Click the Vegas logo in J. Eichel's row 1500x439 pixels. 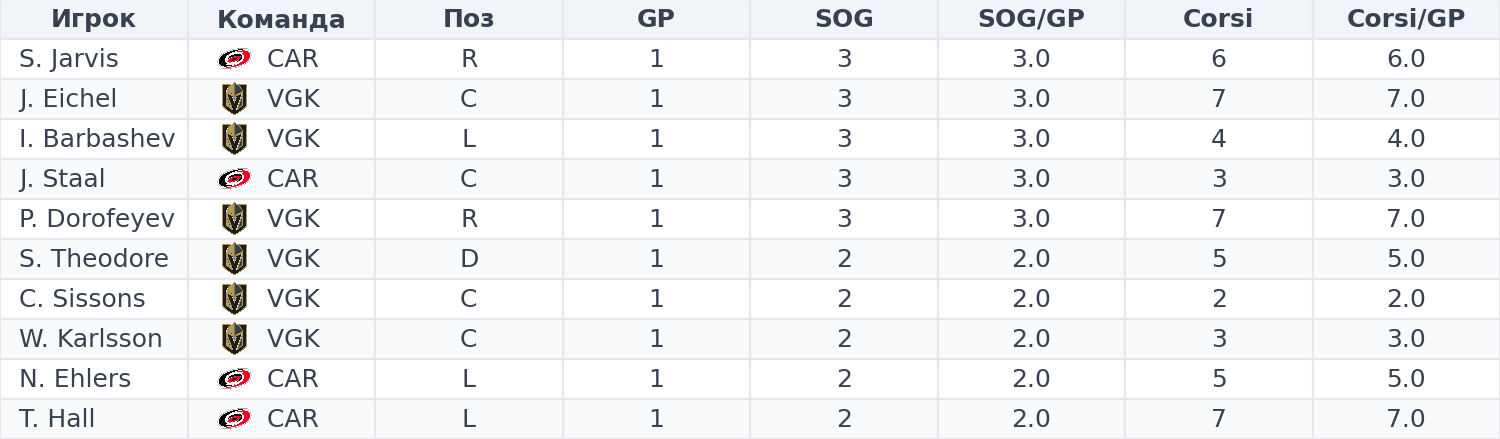pyautogui.click(x=234, y=99)
